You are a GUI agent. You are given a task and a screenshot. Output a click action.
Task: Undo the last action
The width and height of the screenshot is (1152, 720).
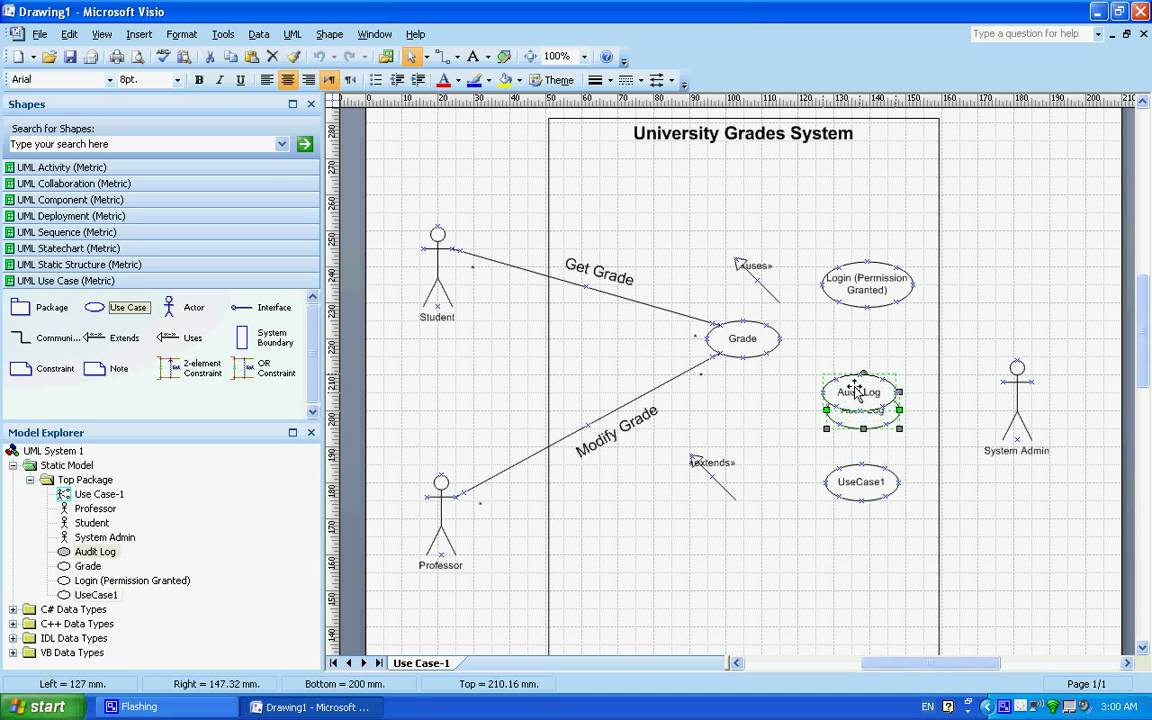[x=319, y=57]
